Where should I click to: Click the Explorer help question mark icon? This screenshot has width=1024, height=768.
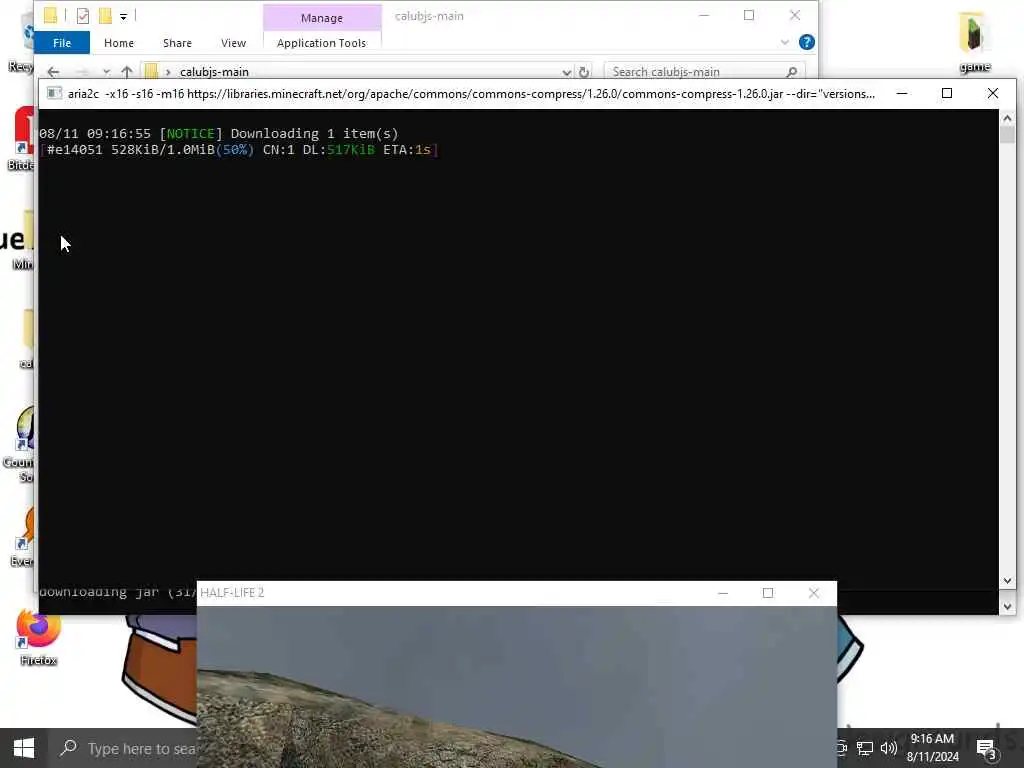[807, 42]
